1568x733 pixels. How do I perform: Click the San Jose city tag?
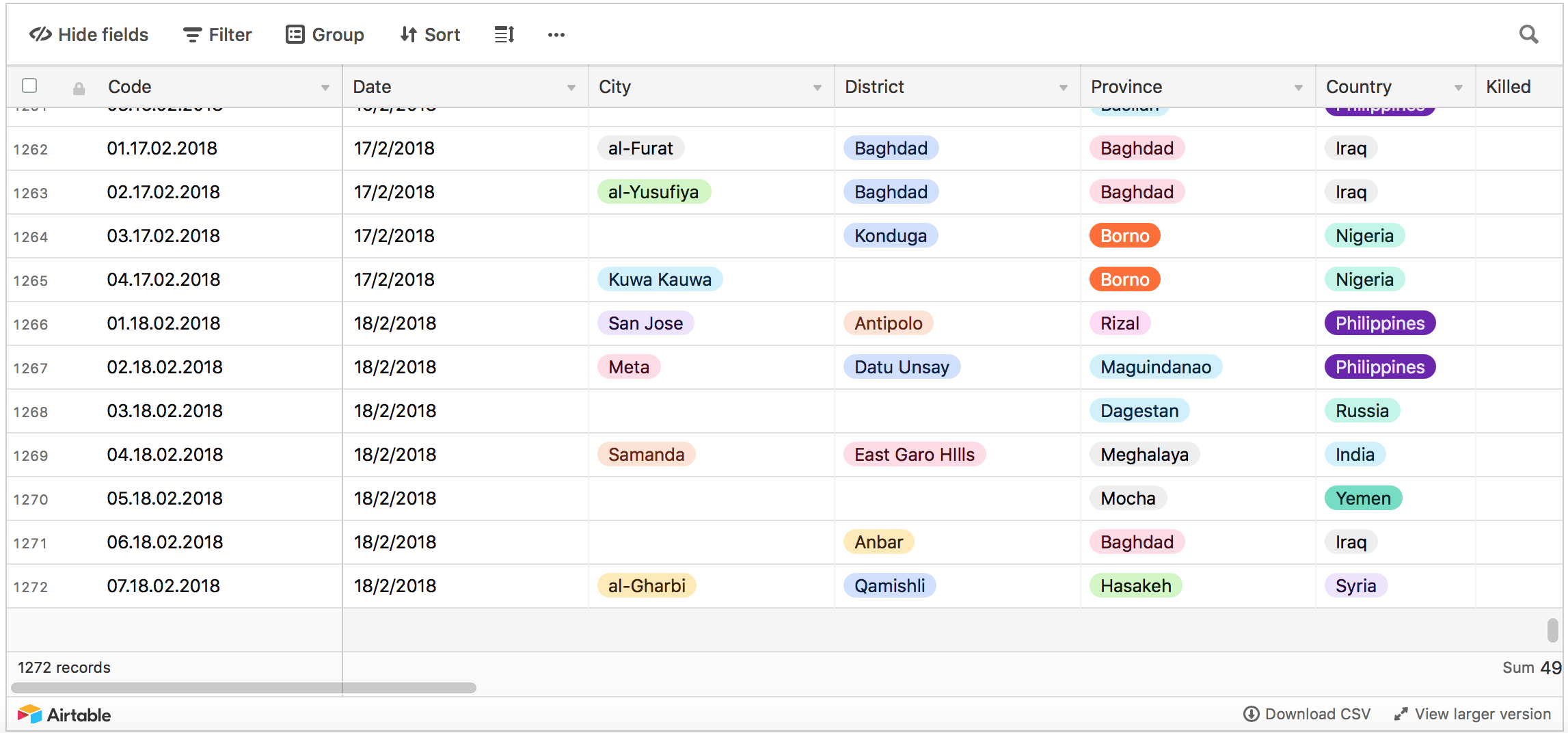(645, 323)
